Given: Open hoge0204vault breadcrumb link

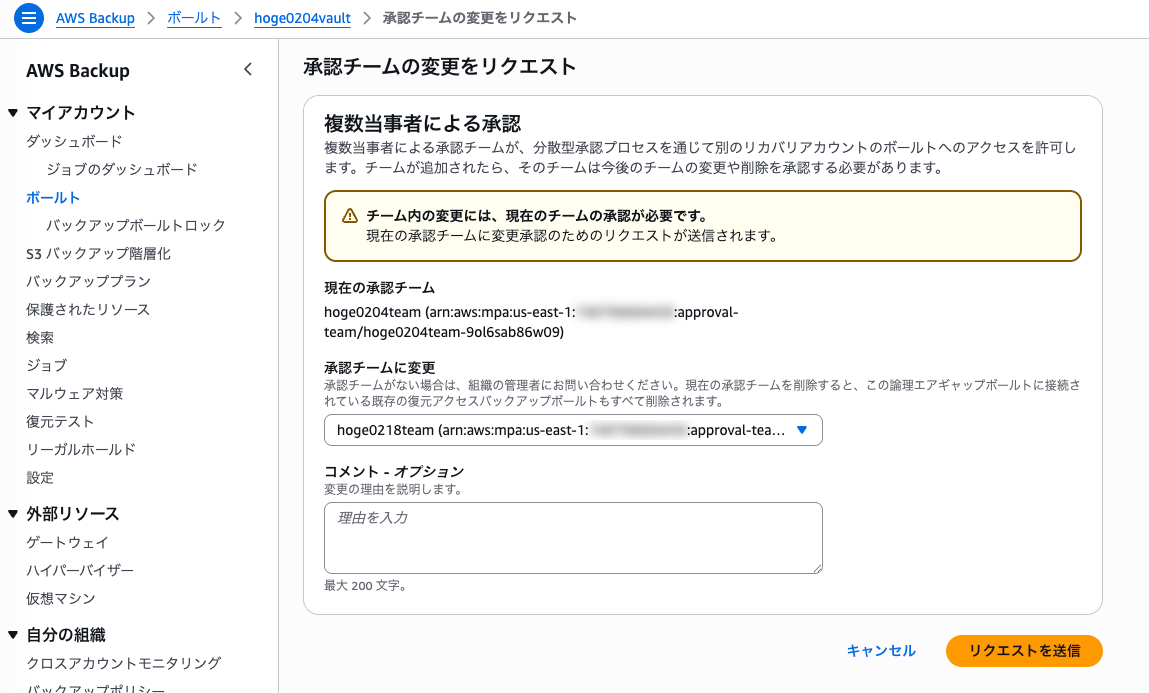Looking at the screenshot, I should [x=302, y=18].
